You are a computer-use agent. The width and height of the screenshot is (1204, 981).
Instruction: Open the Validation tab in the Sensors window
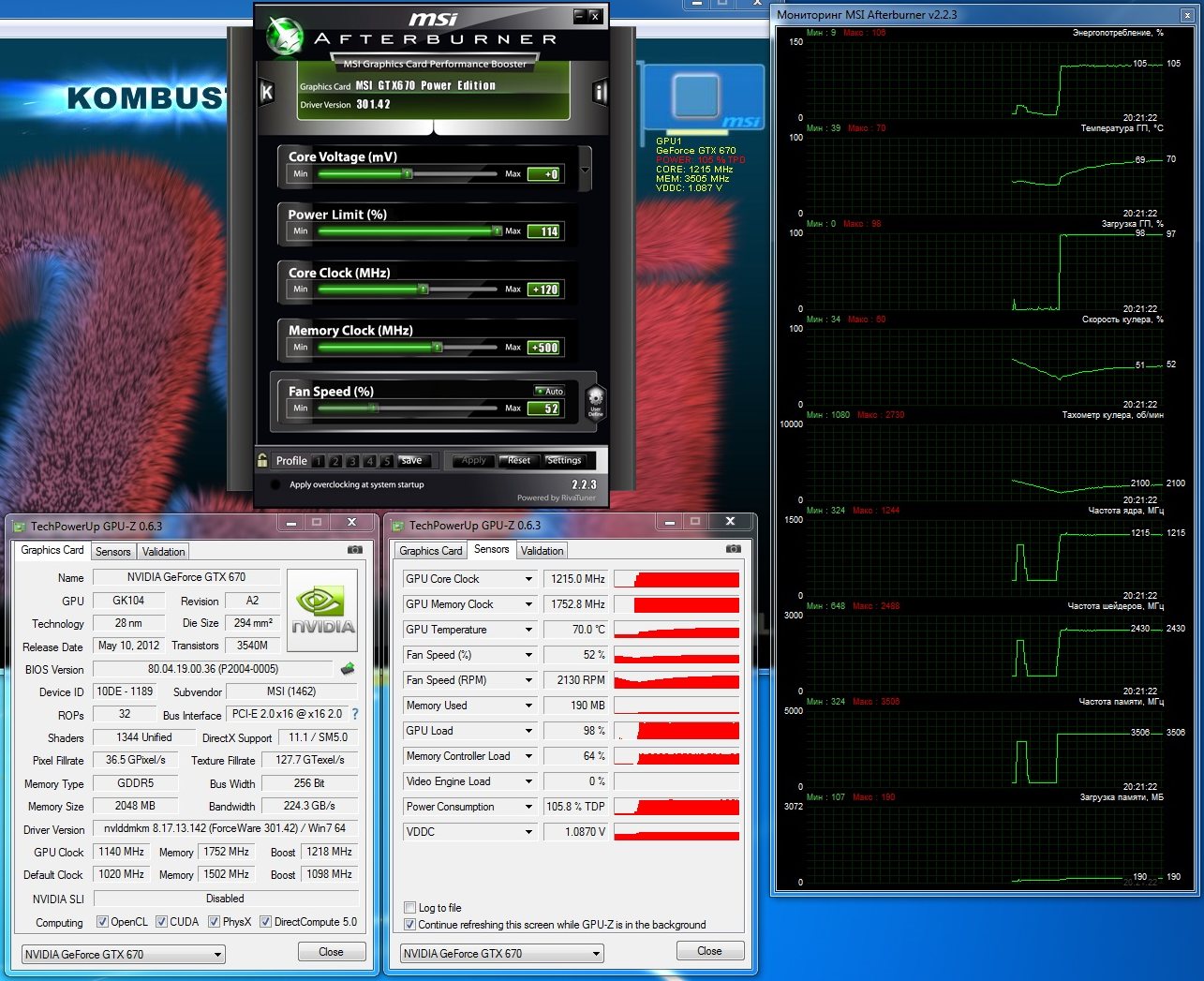(542, 551)
